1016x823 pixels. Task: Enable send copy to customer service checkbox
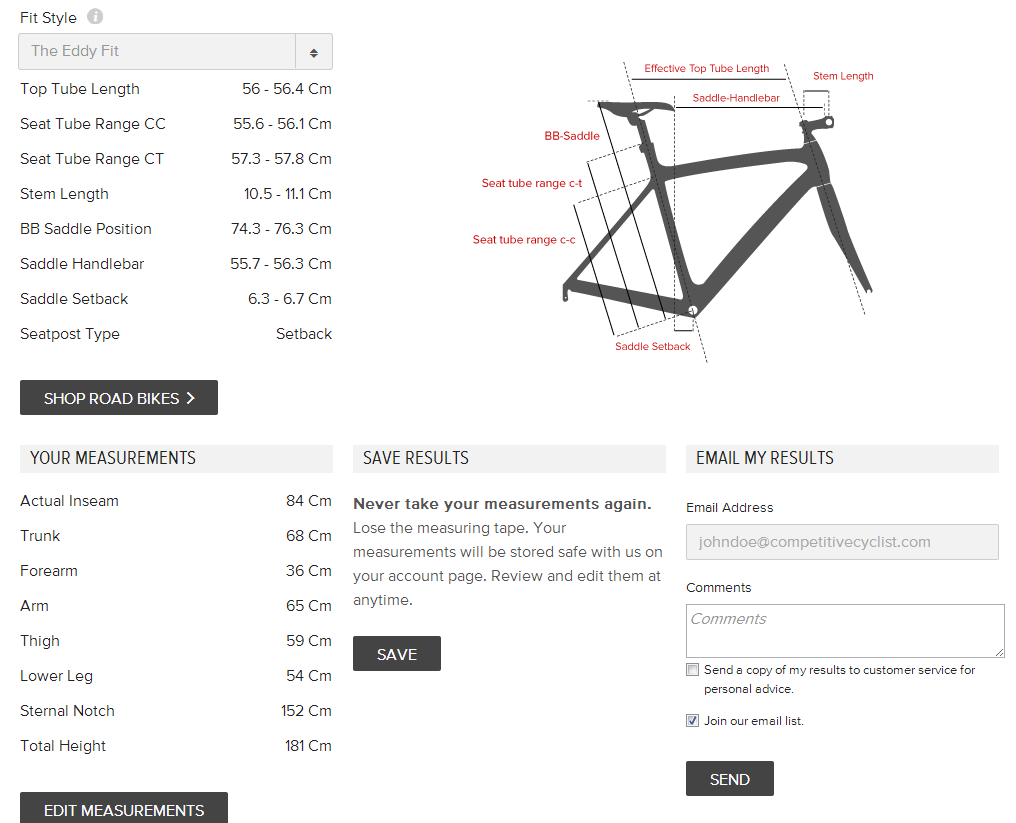(693, 669)
